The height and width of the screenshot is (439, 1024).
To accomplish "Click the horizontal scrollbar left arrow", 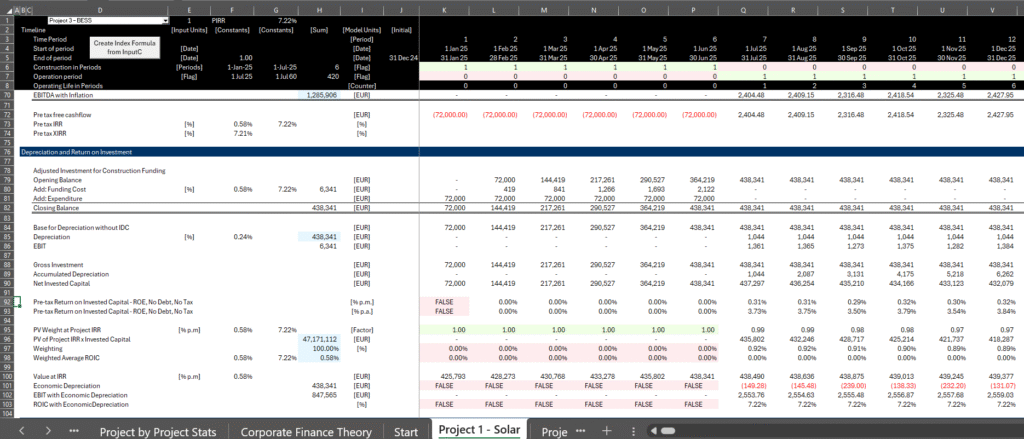I will 654,430.
